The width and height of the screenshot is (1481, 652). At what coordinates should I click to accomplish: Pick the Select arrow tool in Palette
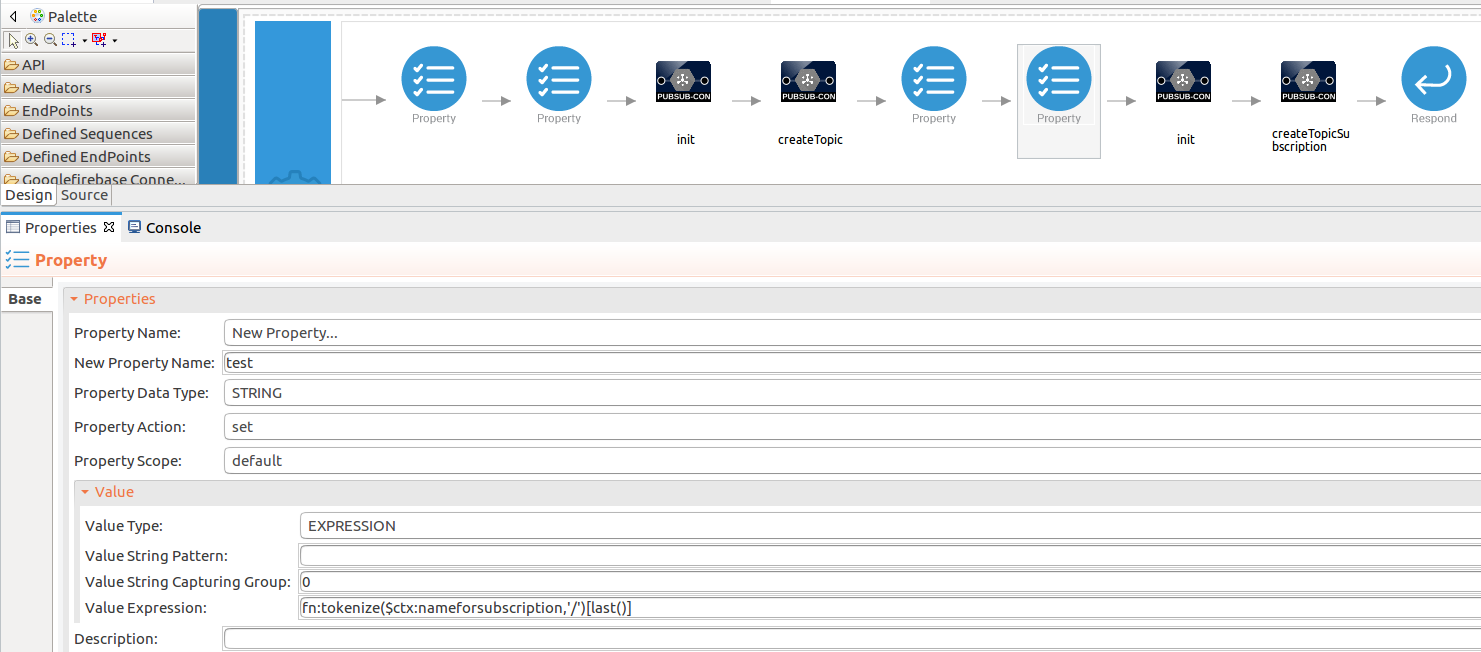click(x=13, y=40)
